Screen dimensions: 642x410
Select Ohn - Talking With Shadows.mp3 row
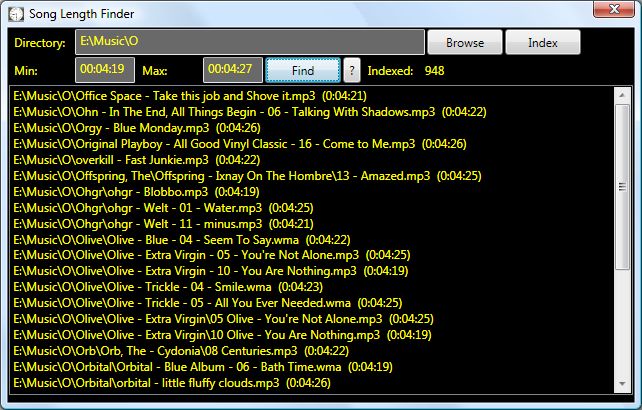coord(250,112)
